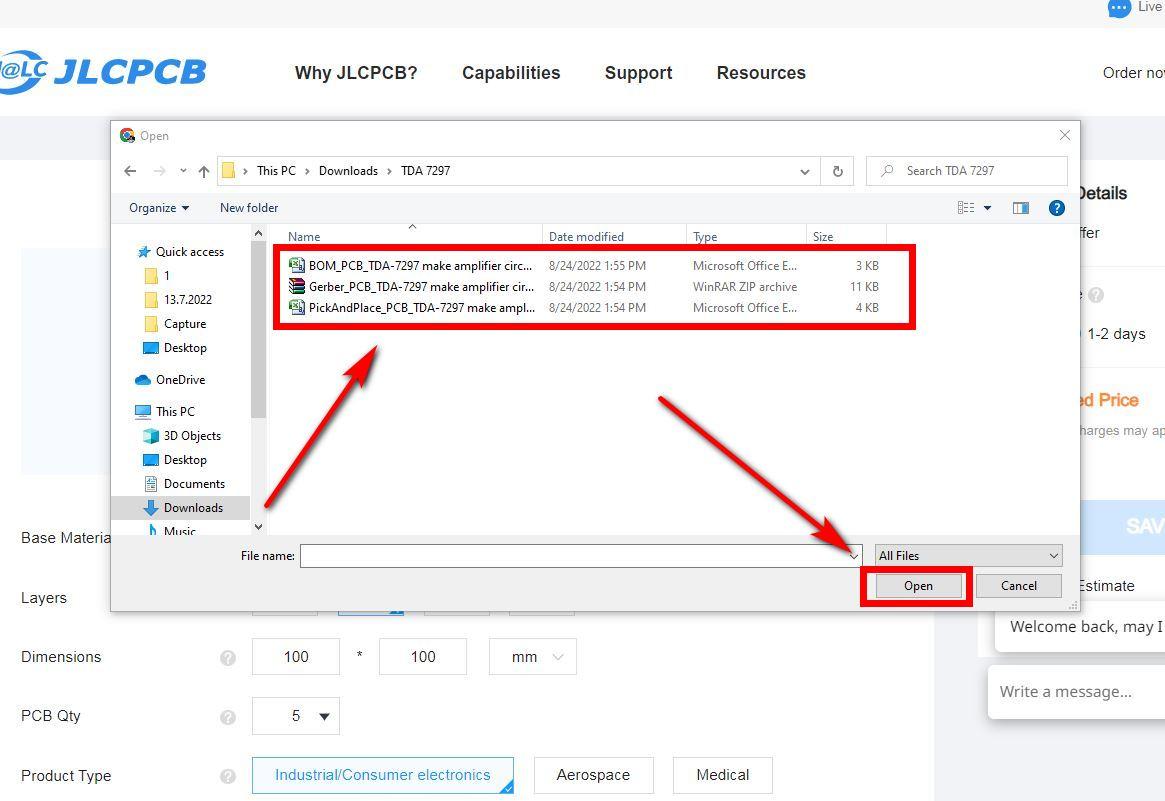Toggle the preview pane icon

[1021, 208]
